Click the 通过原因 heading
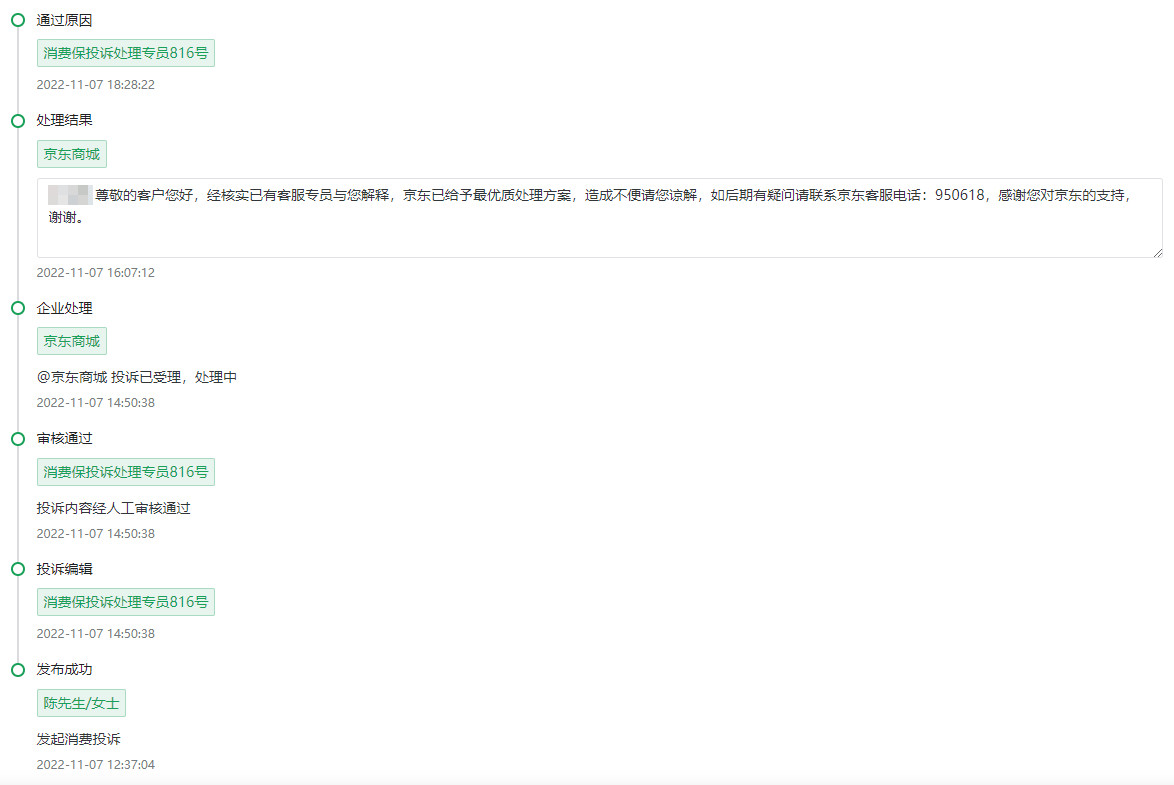The width and height of the screenshot is (1174, 785). coord(64,20)
